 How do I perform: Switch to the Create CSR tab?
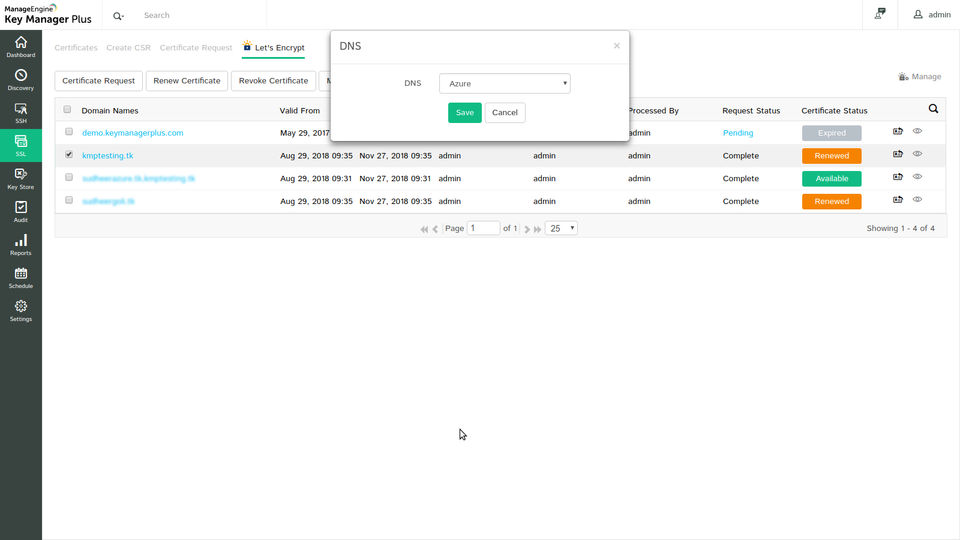(129, 48)
